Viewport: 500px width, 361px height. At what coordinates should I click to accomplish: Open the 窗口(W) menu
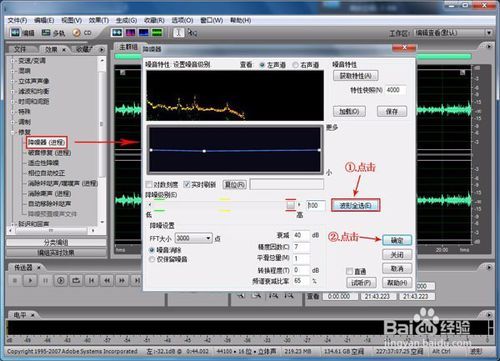click(x=211, y=20)
